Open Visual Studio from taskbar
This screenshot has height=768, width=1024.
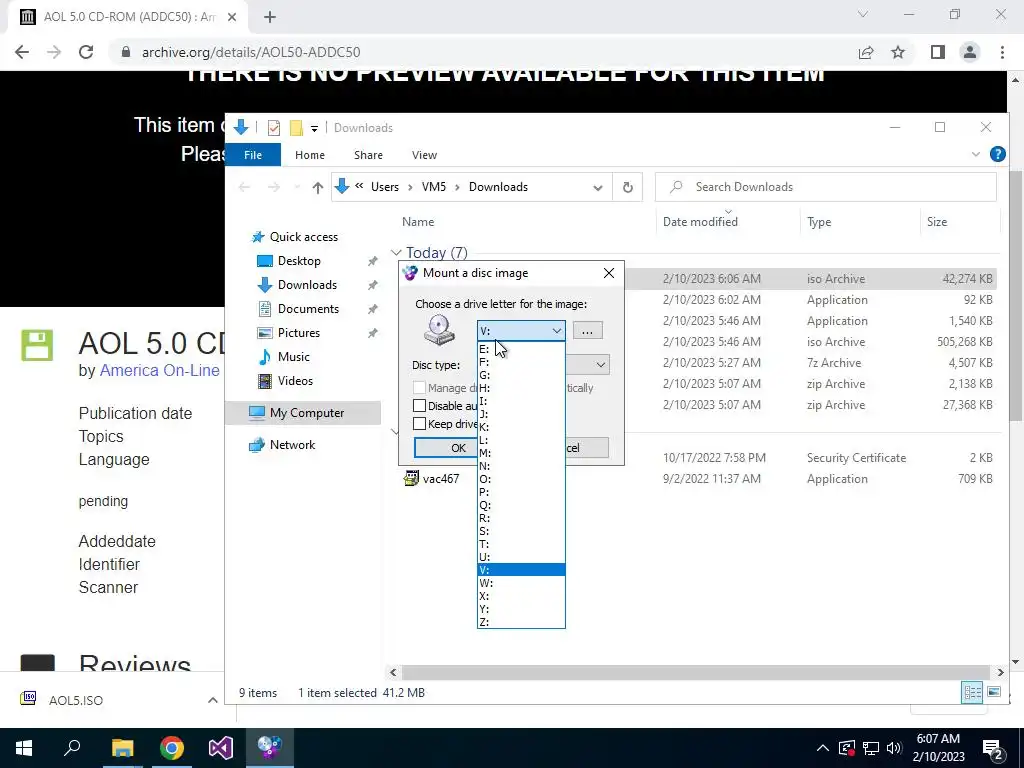(221, 748)
